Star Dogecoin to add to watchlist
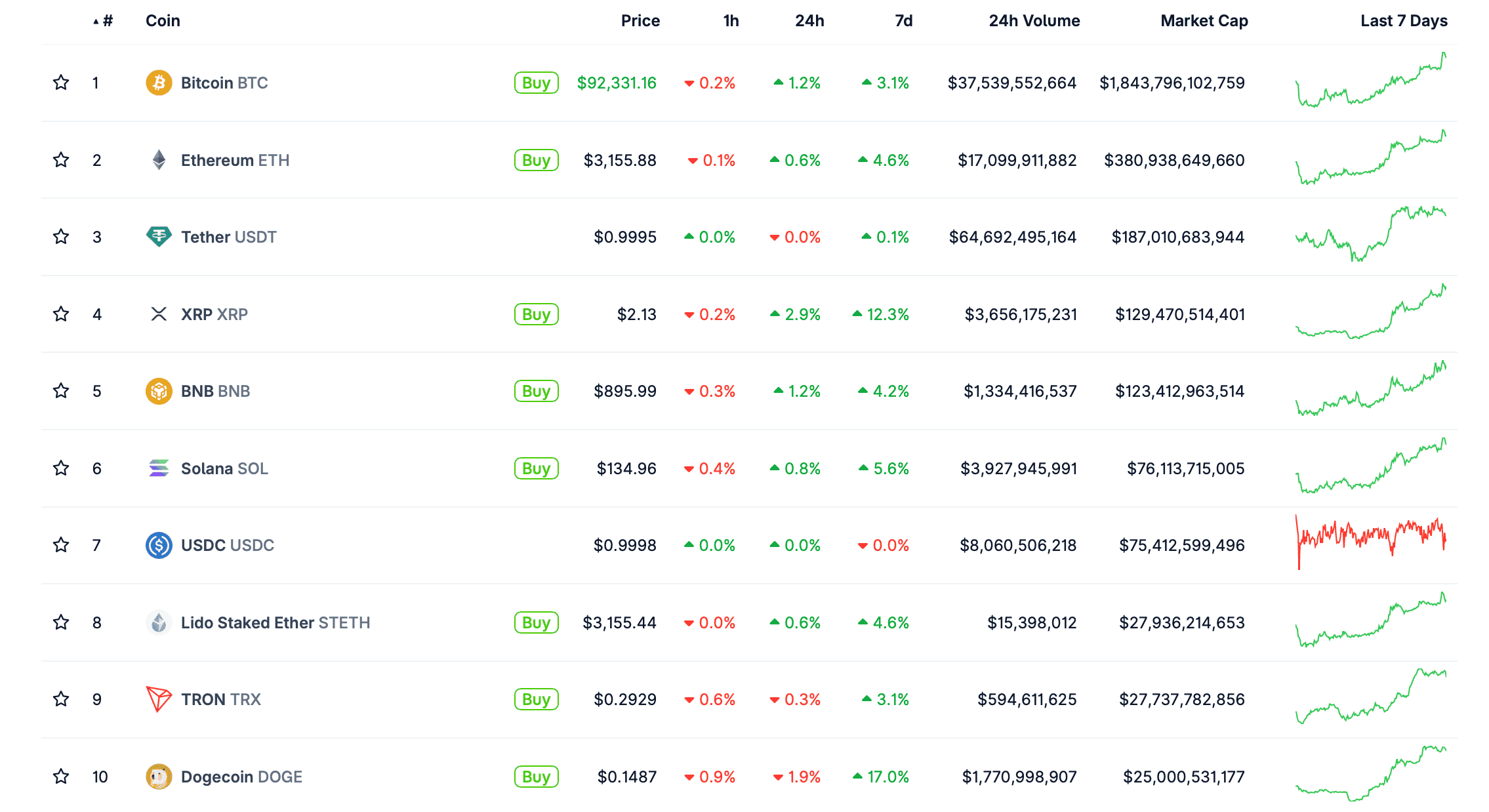The width and height of the screenshot is (1489, 812). 61,777
